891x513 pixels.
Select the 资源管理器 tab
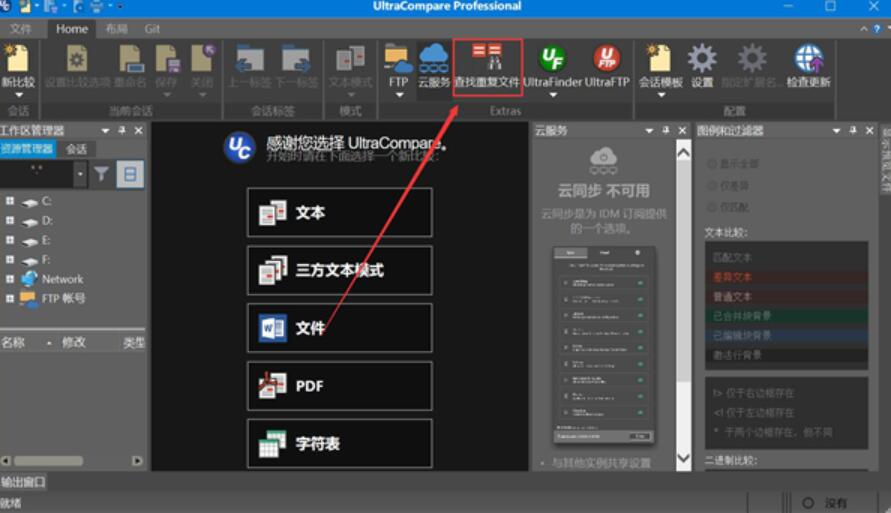click(x=27, y=149)
